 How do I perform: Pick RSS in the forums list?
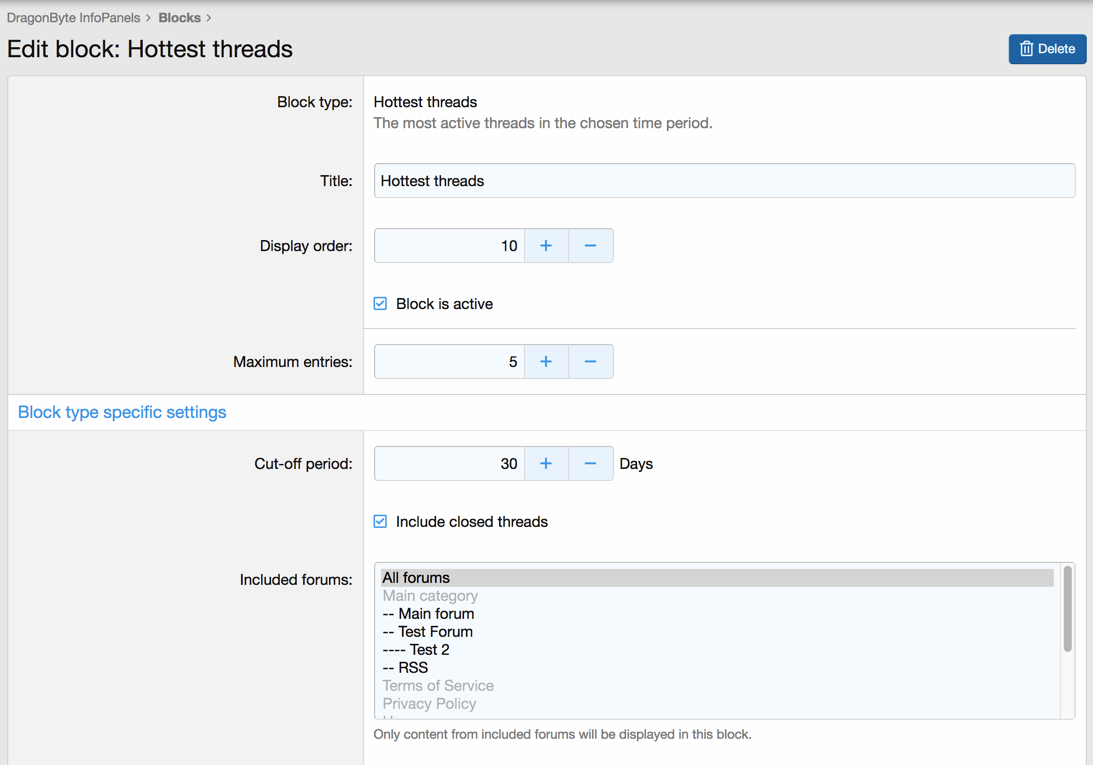405,668
